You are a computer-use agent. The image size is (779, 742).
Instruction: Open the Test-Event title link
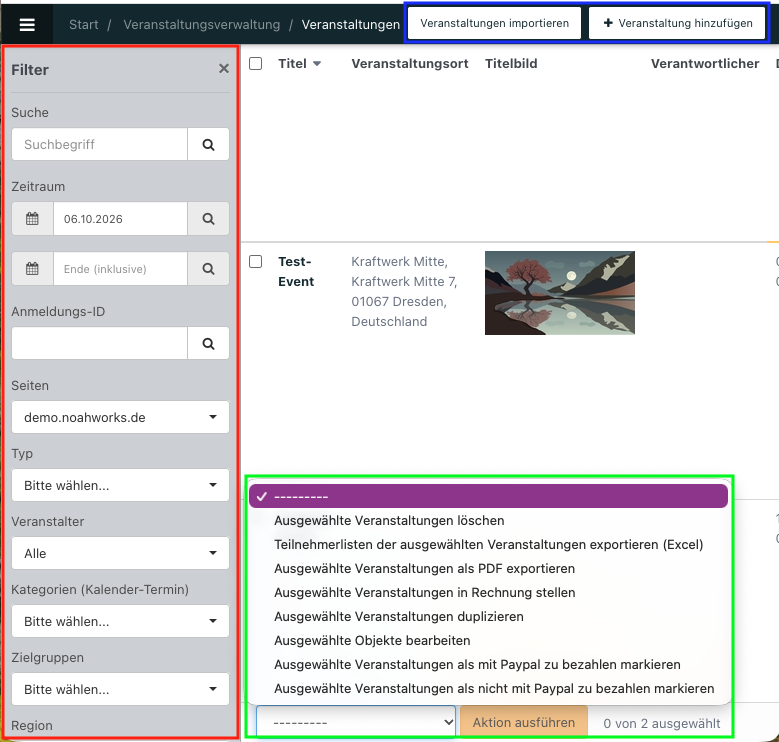pyautogui.click(x=296, y=271)
